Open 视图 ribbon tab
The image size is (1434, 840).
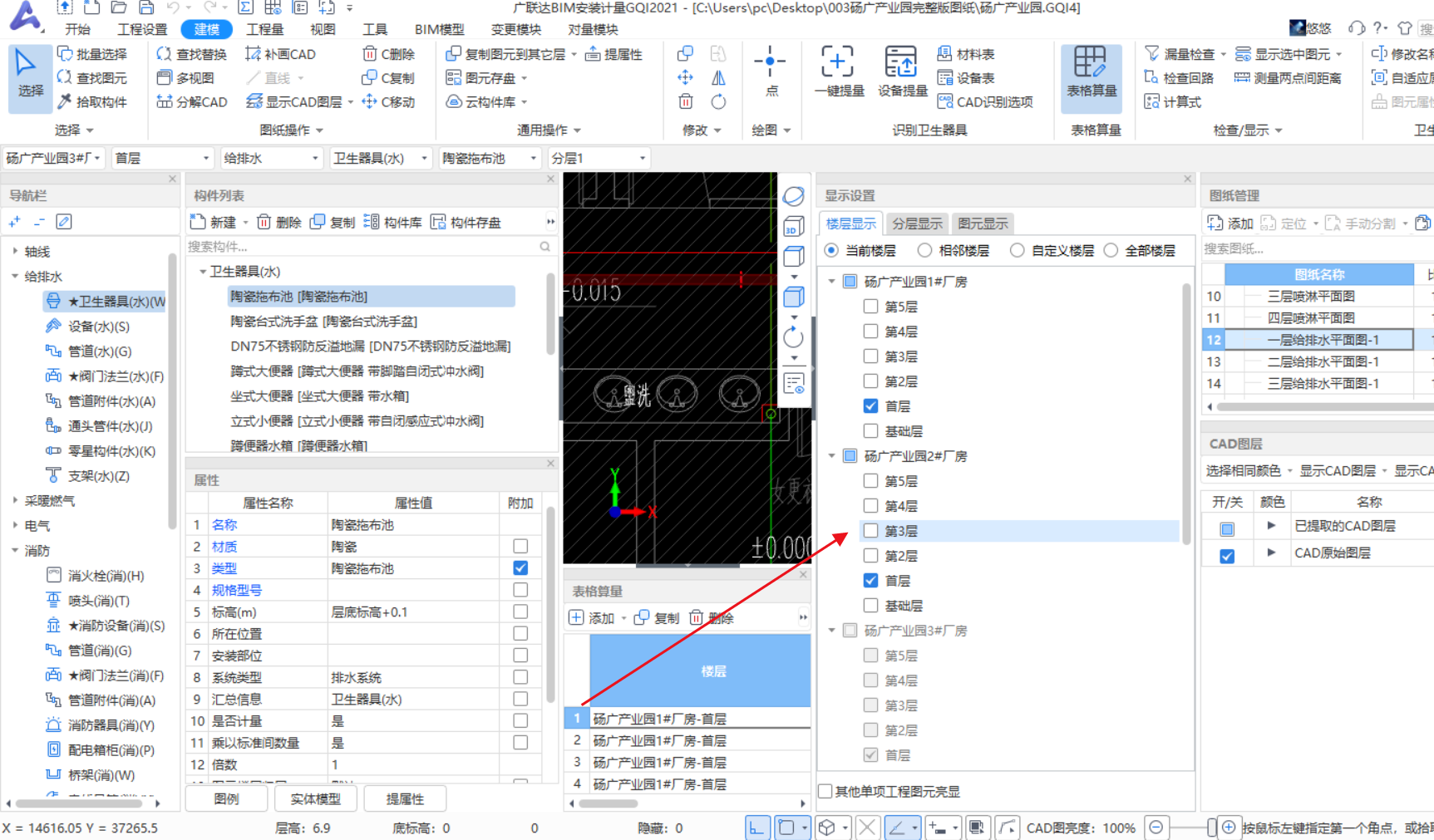[x=323, y=29]
